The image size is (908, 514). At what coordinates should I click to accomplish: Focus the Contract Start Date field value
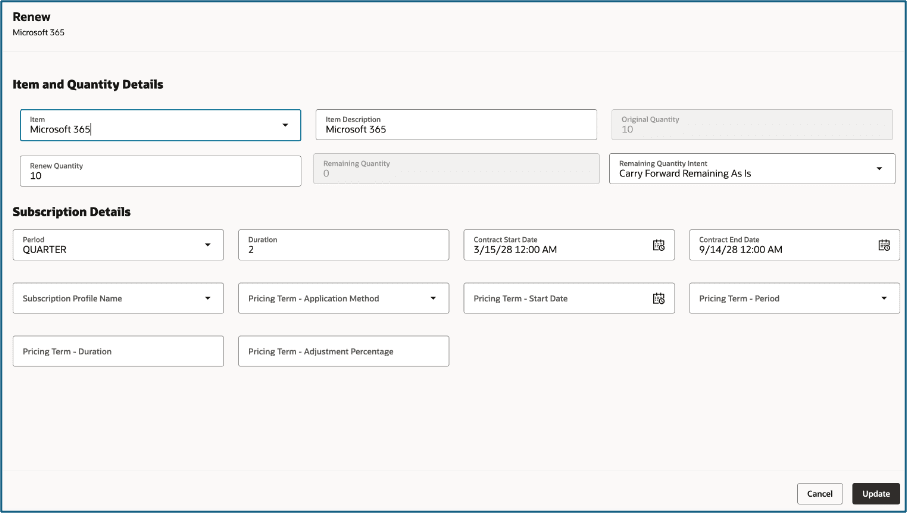pos(515,249)
